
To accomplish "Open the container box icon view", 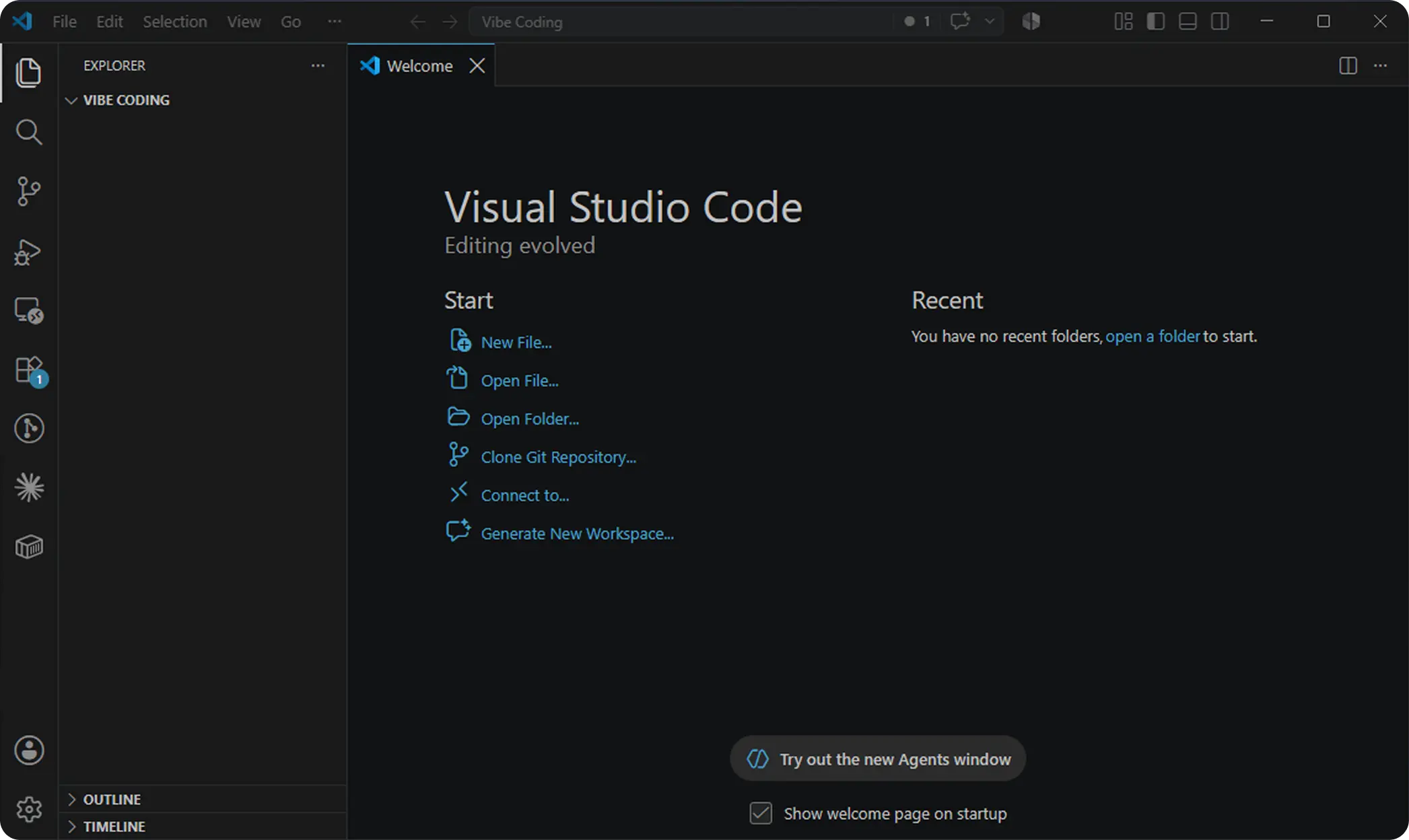I will point(29,547).
